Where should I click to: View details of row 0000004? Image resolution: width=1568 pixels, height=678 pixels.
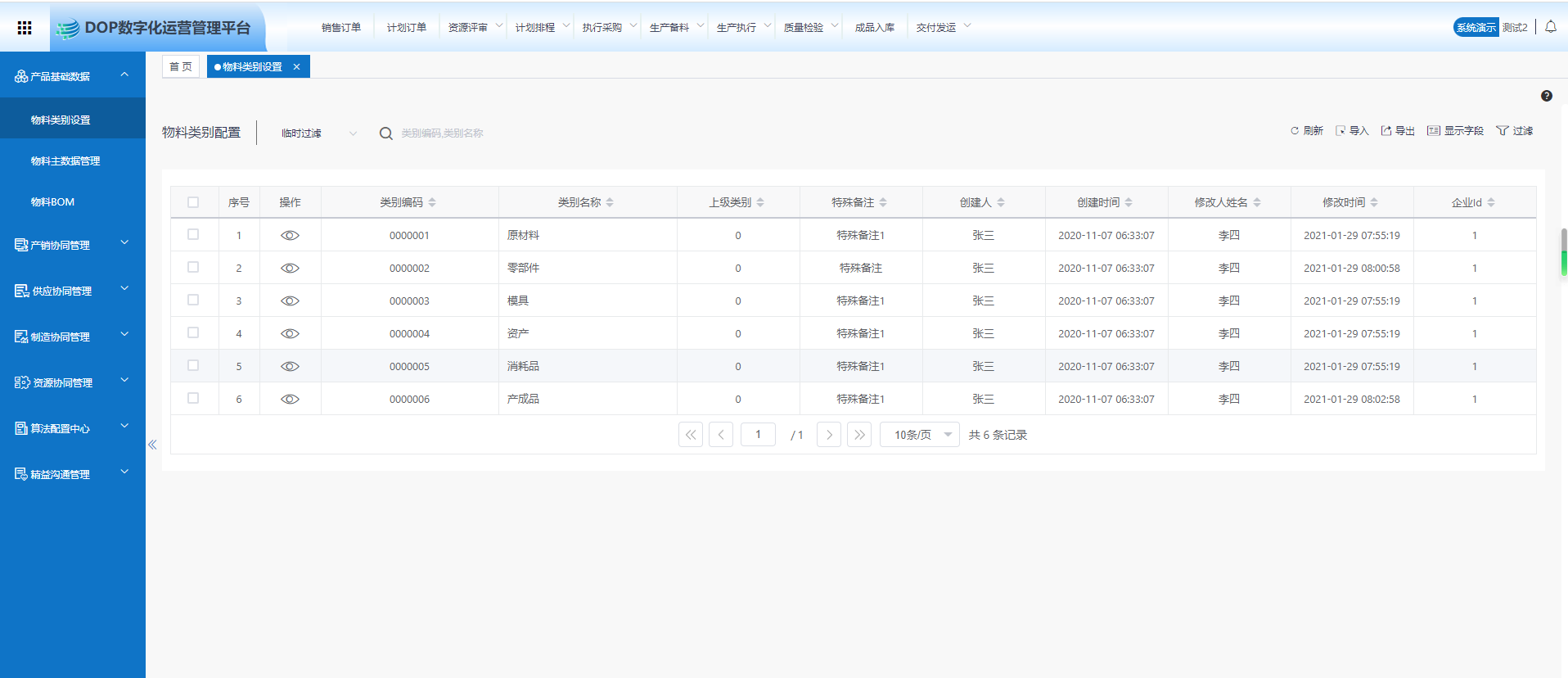[x=290, y=333]
